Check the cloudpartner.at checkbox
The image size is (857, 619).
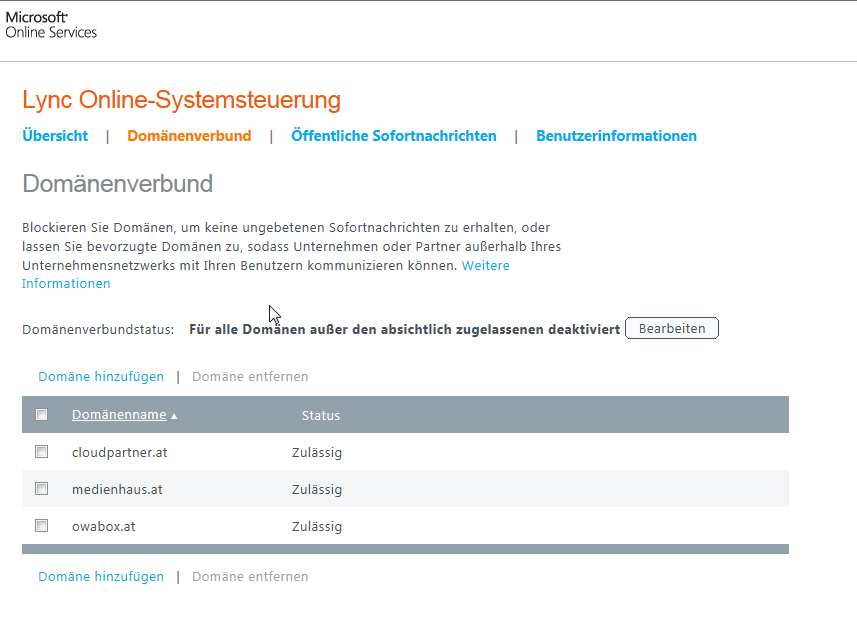pyautogui.click(x=42, y=452)
